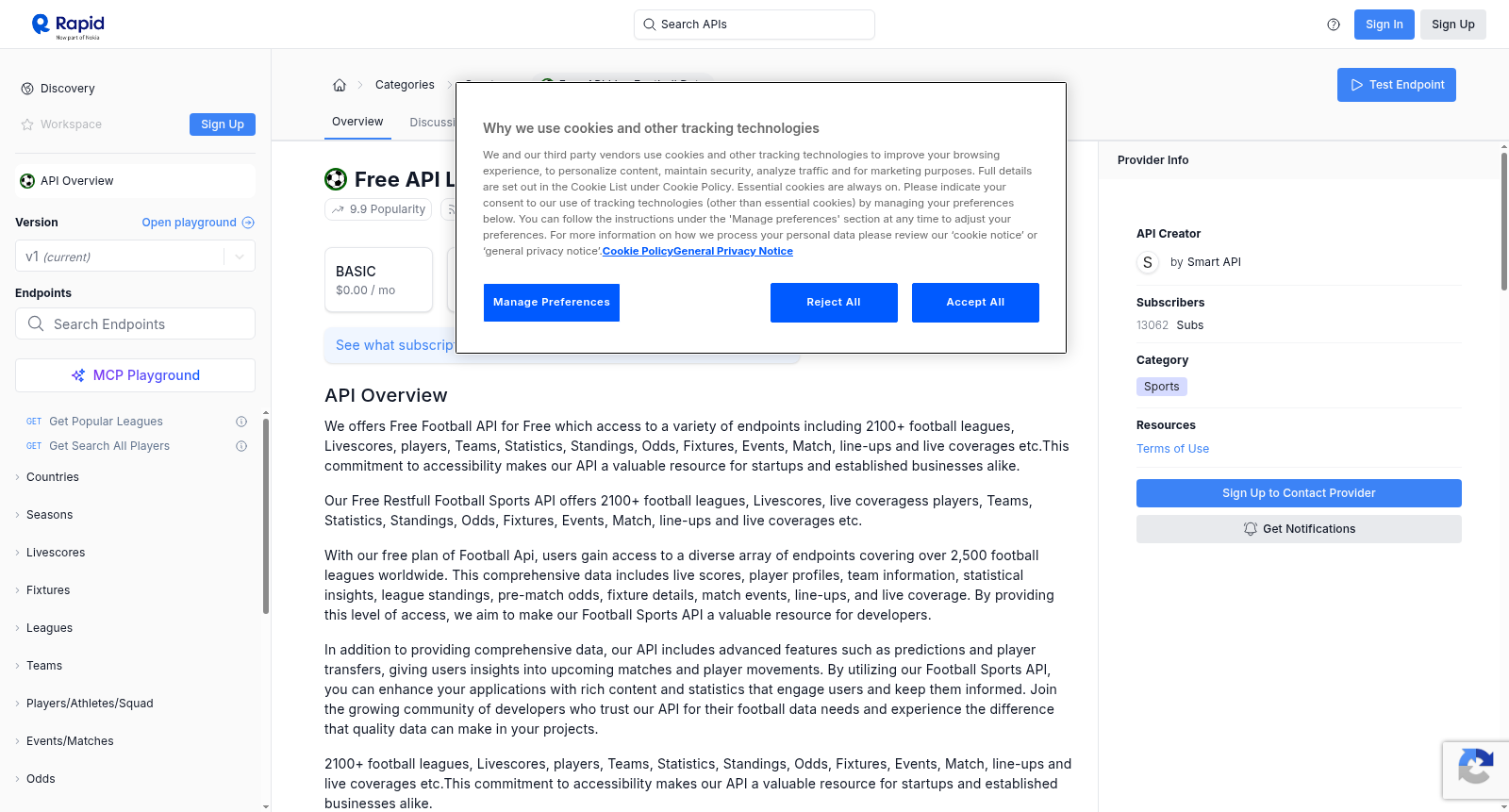Open the Terms of Use link
The width and height of the screenshot is (1509, 812).
[1172, 449]
